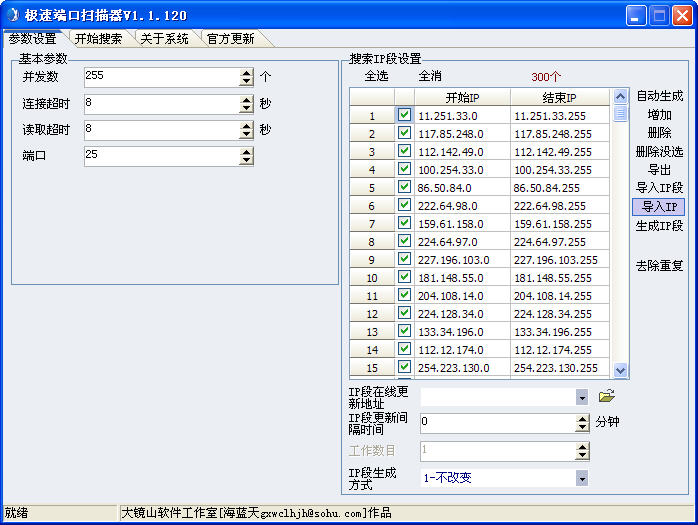Viewport: 698px width, 525px height.
Task: Switch to the 开始搜索 tab
Action: click(98, 39)
